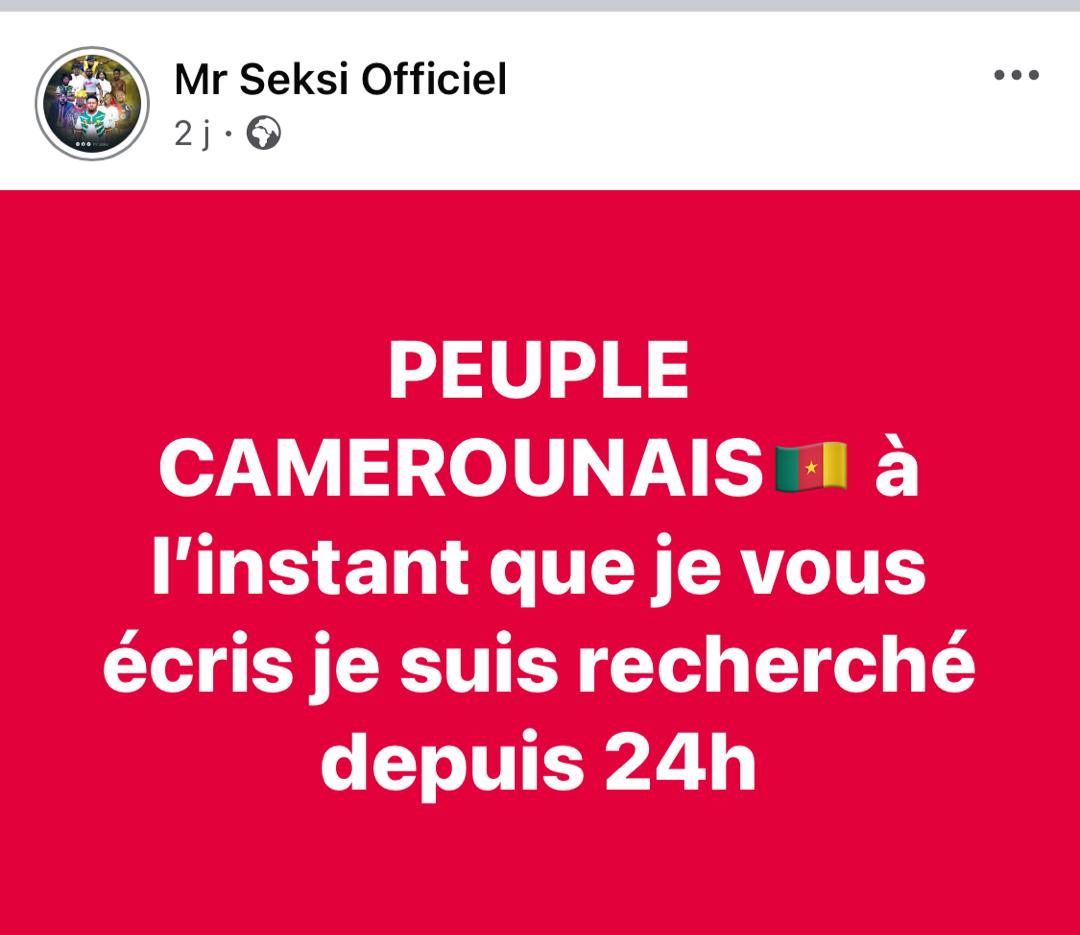The image size is (1080, 935).
Task: Click the '24h' text at the bottom
Action: [x=680, y=761]
